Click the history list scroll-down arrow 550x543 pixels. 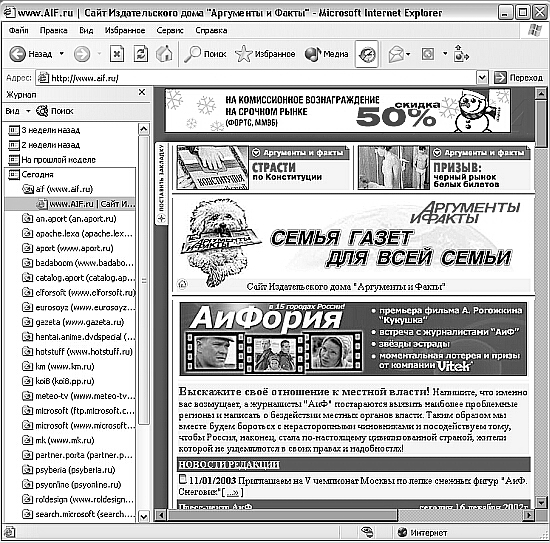point(144,516)
